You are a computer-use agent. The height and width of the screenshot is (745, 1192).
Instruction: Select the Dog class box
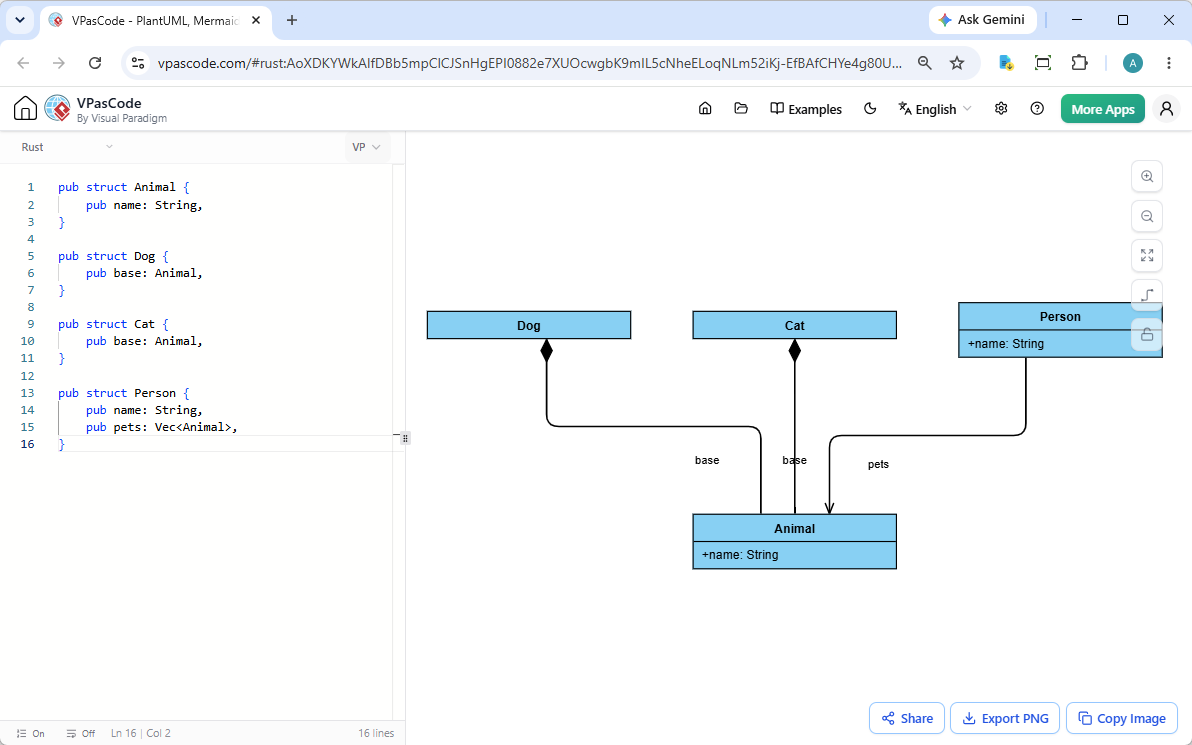pos(529,325)
